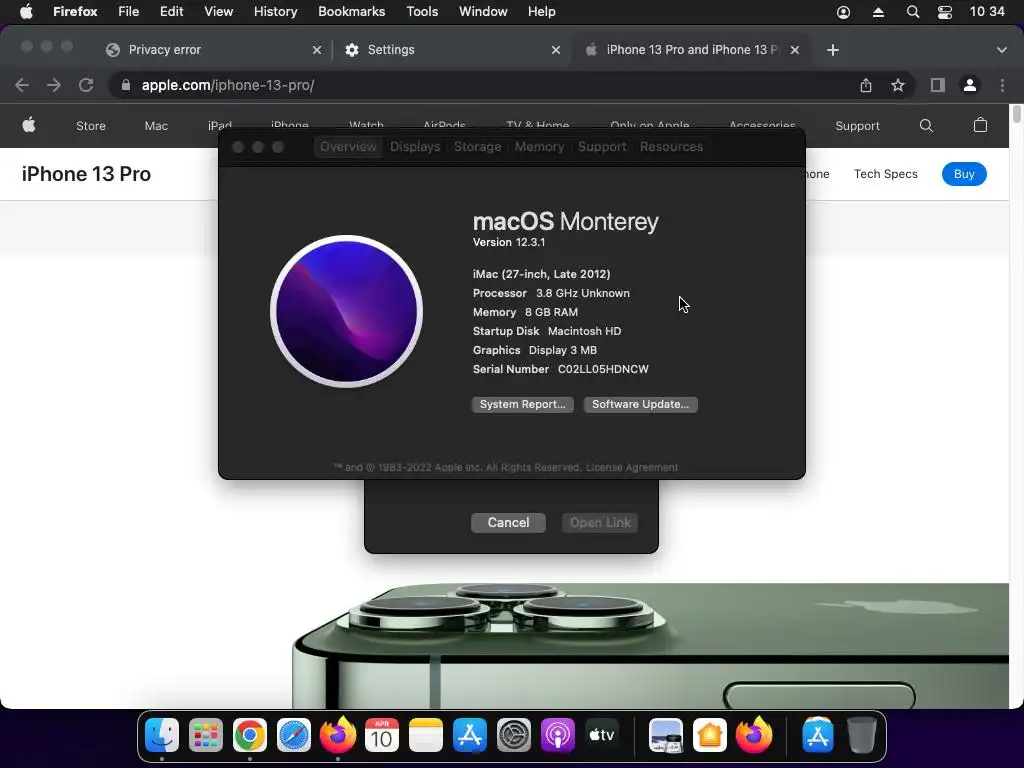Open the Apple menu in the menu bar
The height and width of the screenshot is (768, 1024).
point(26,12)
